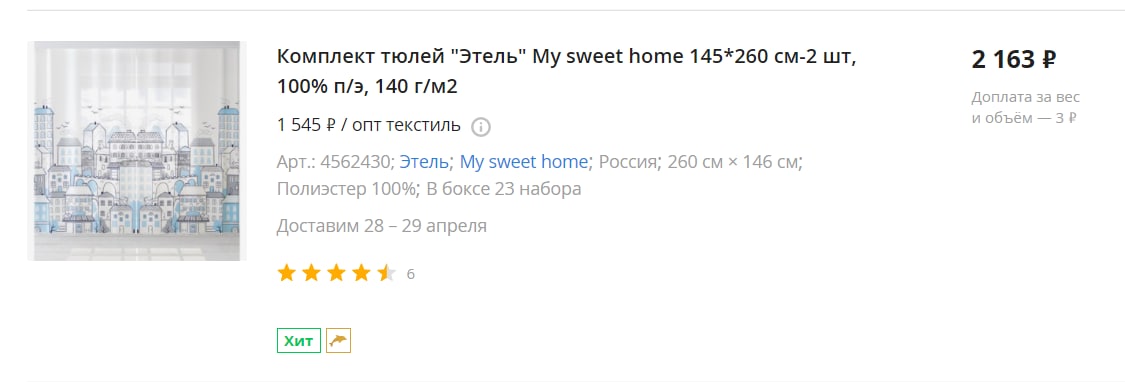Select the first rating star
This screenshot has height=382, width=1125.
(x=287, y=273)
